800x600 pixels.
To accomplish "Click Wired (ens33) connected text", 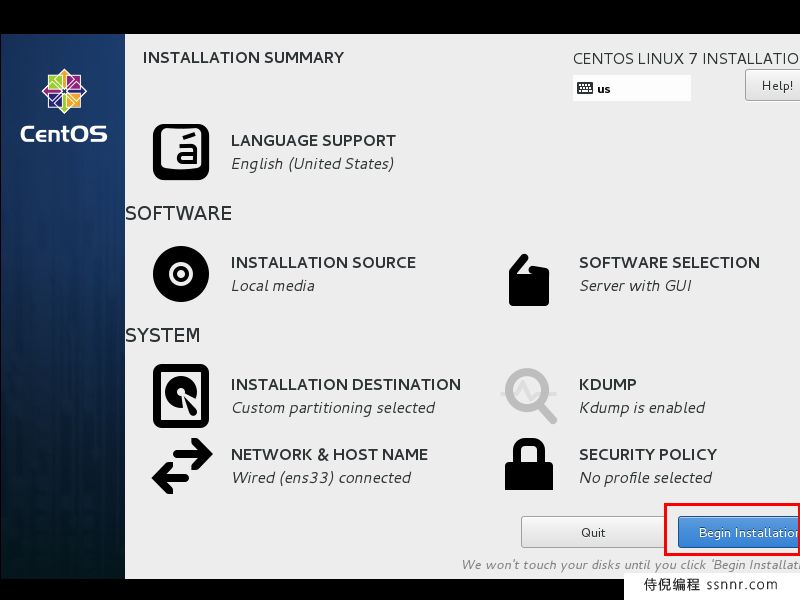I will (x=321, y=478).
